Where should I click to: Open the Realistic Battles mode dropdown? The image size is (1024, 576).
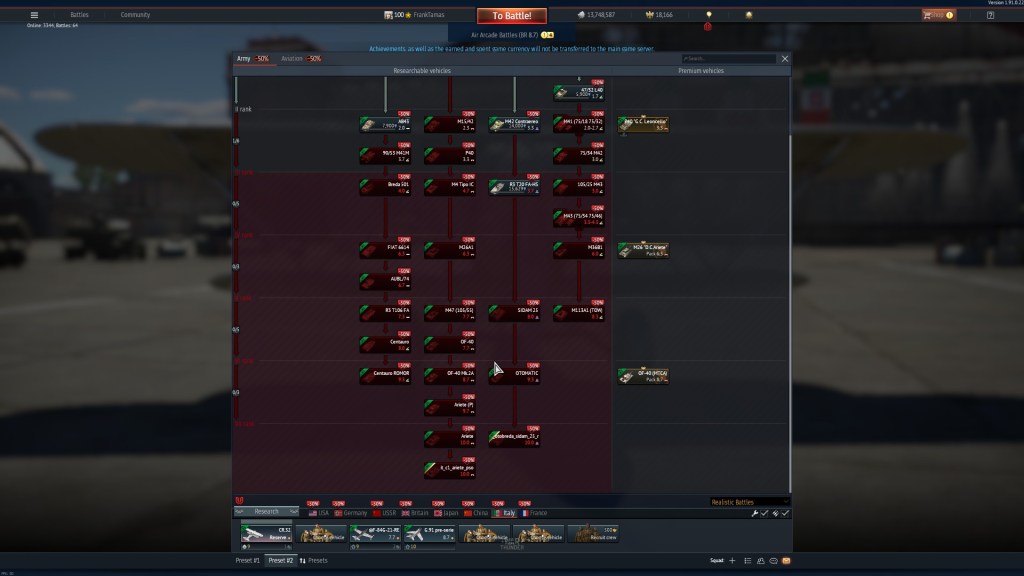tap(750, 502)
